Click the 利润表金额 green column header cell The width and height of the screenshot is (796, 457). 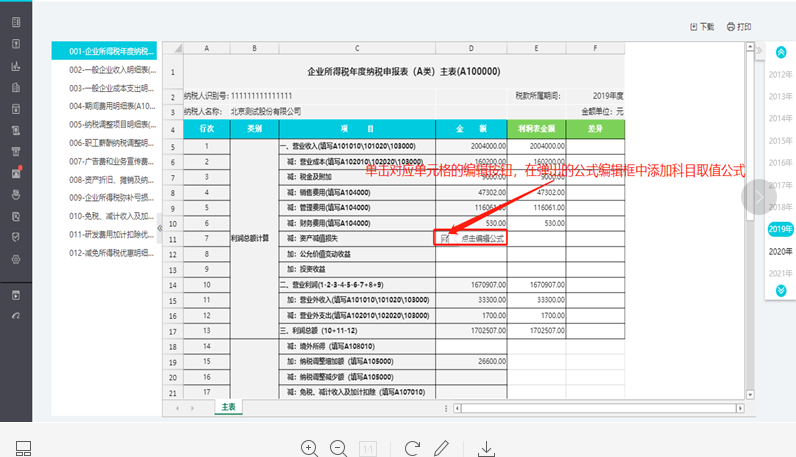pos(536,129)
